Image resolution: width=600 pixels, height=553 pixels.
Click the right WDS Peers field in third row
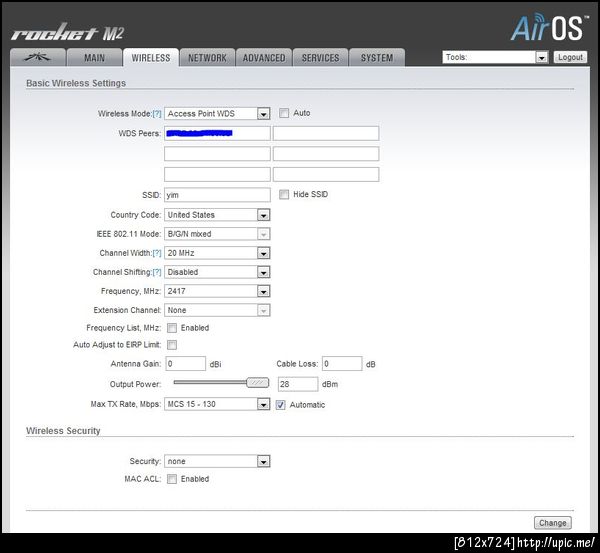326,174
